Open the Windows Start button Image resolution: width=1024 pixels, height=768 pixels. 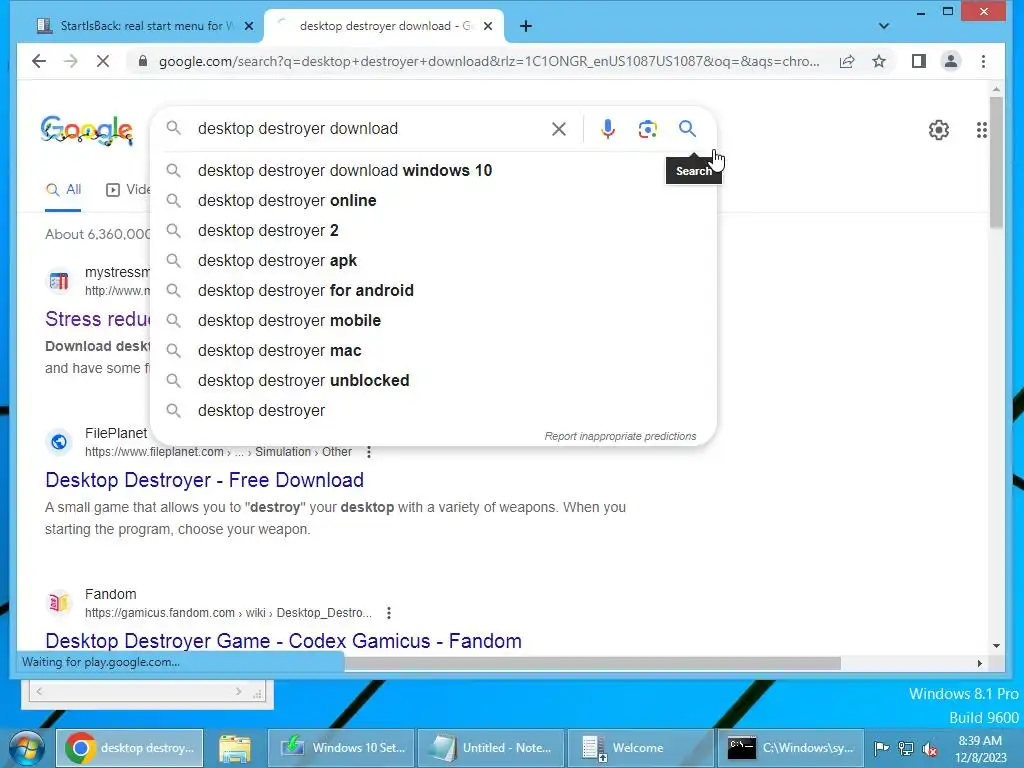tap(27, 748)
